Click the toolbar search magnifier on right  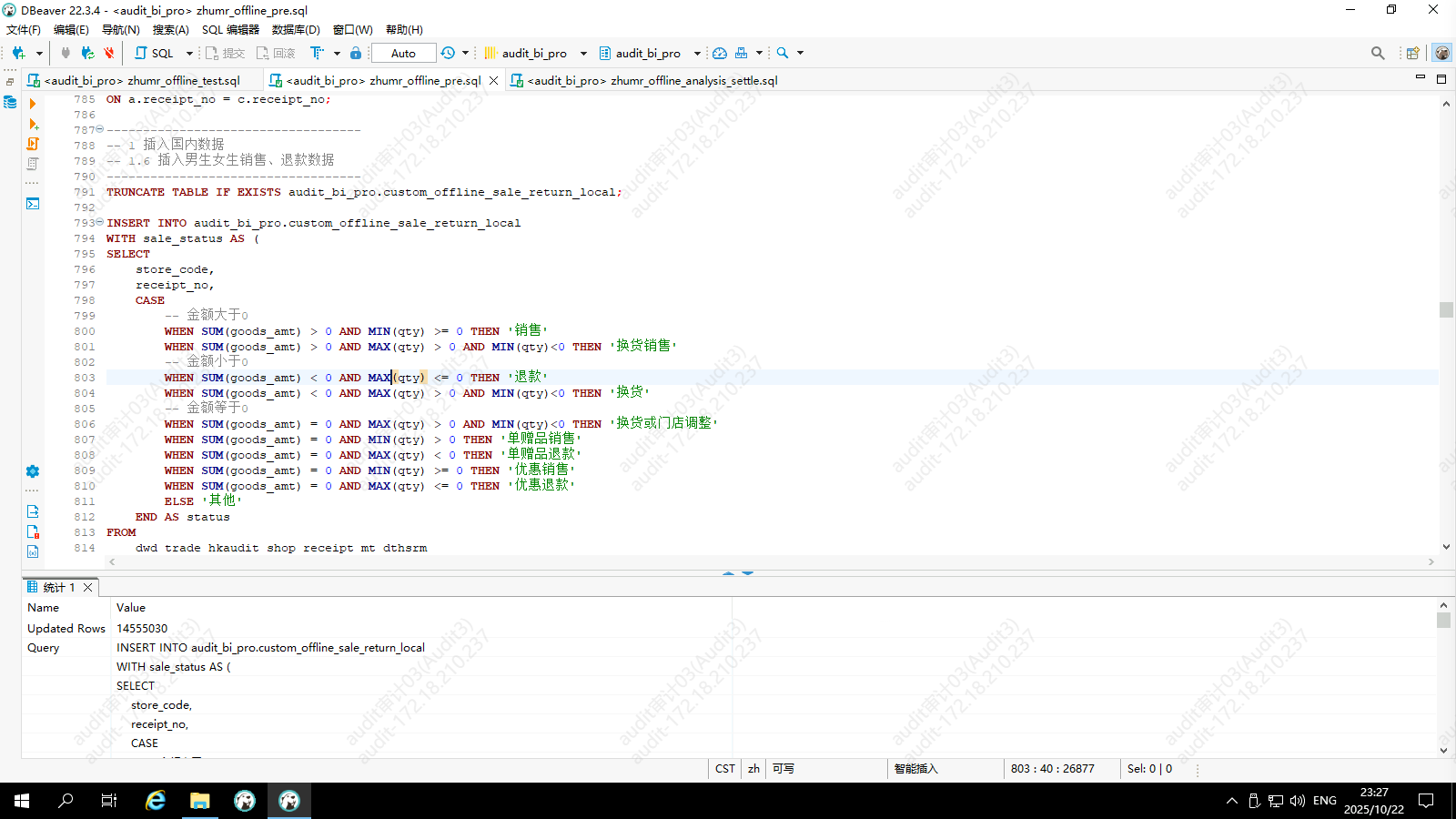tap(1378, 53)
